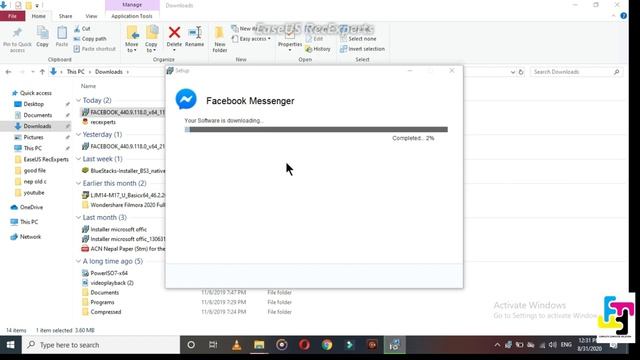Click the New folder icon

click(x=220, y=33)
